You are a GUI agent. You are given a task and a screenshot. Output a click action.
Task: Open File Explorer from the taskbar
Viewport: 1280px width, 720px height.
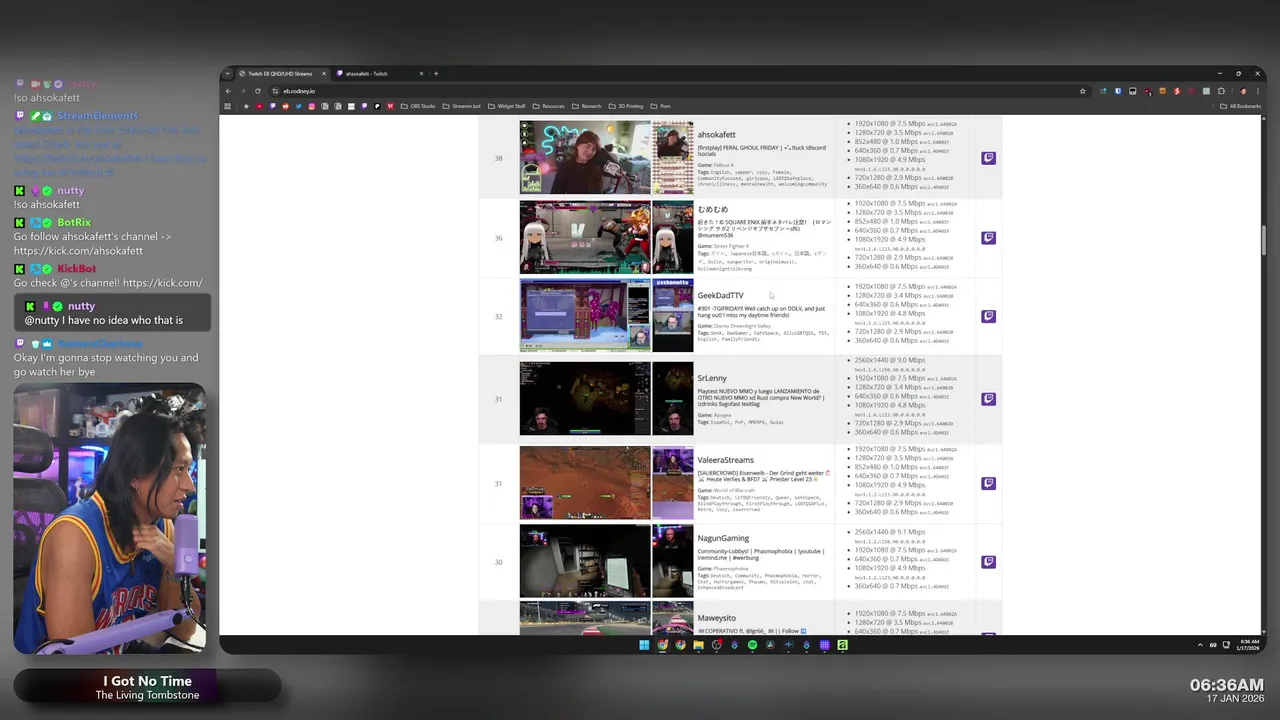[698, 645]
